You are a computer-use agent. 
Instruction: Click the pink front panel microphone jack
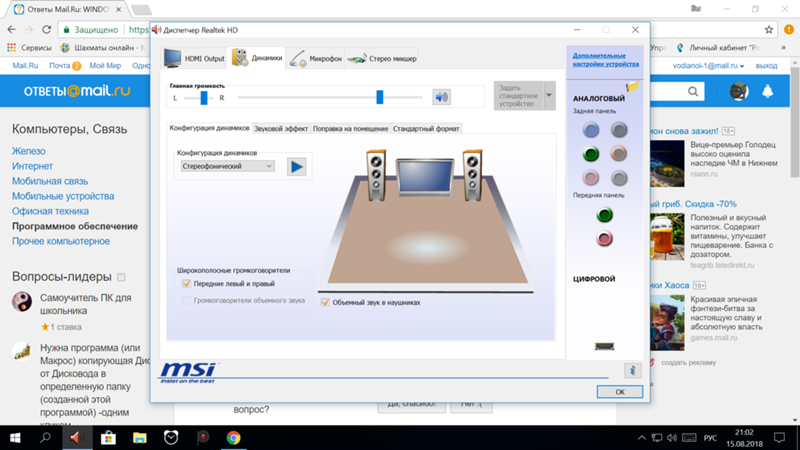click(x=605, y=238)
